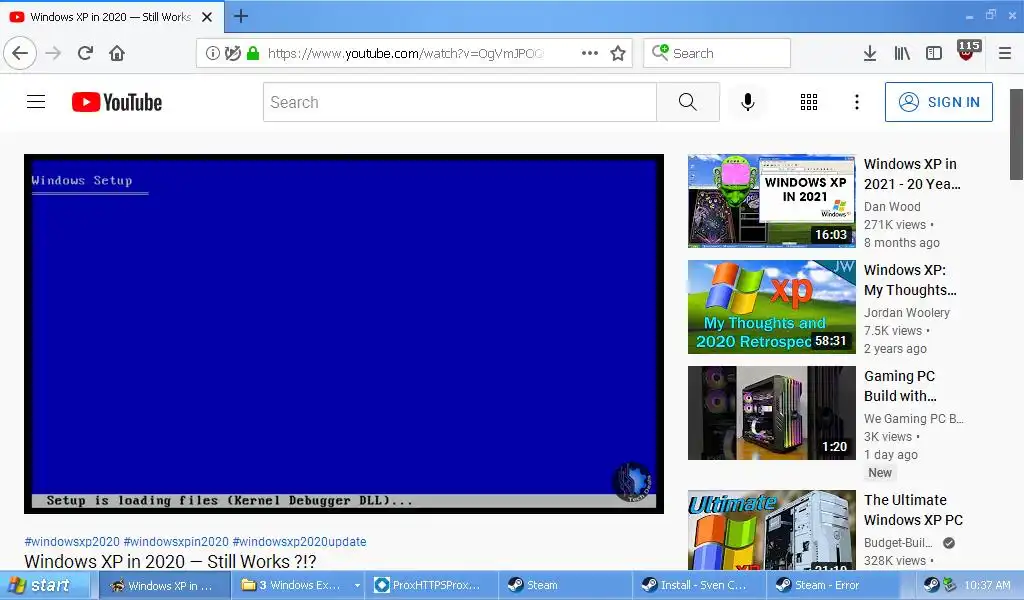Open the Library bookmarks and history icon
Viewport: 1024px width, 600px height.
(x=902, y=53)
